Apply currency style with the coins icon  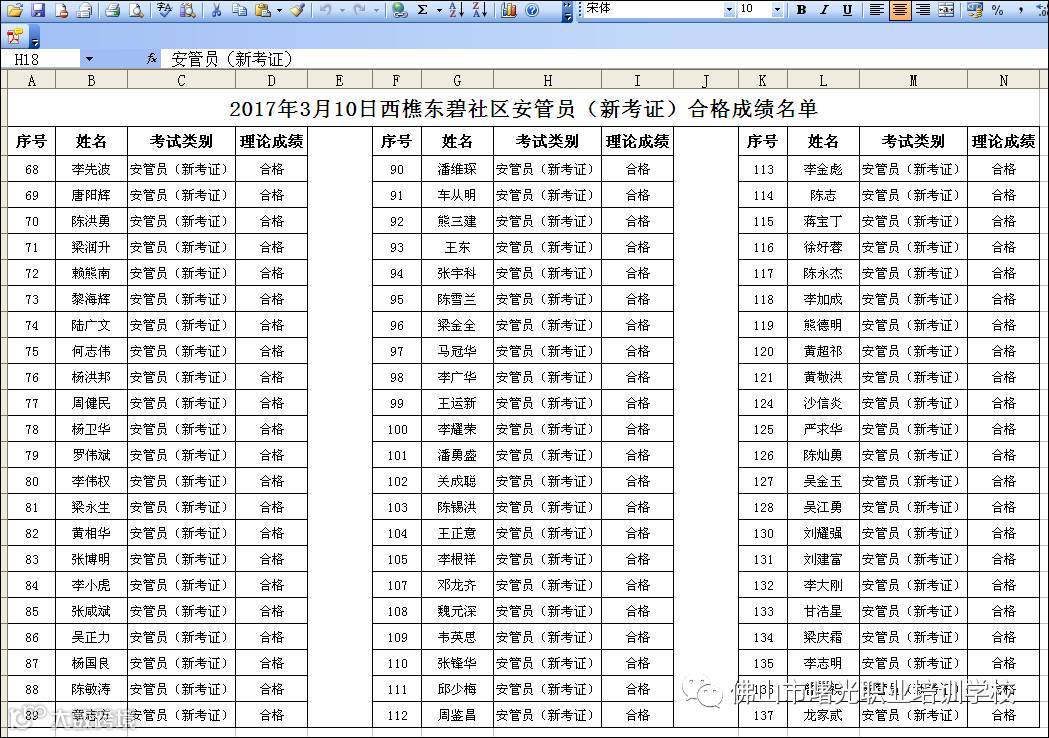[974, 9]
